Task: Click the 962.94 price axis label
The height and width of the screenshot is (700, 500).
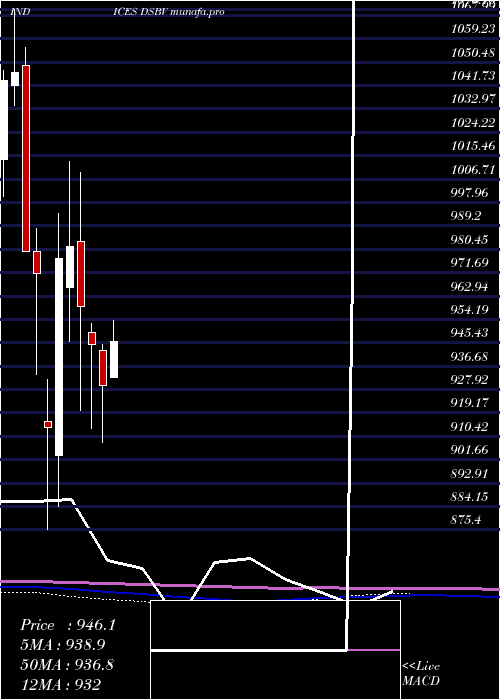Action: point(470,287)
